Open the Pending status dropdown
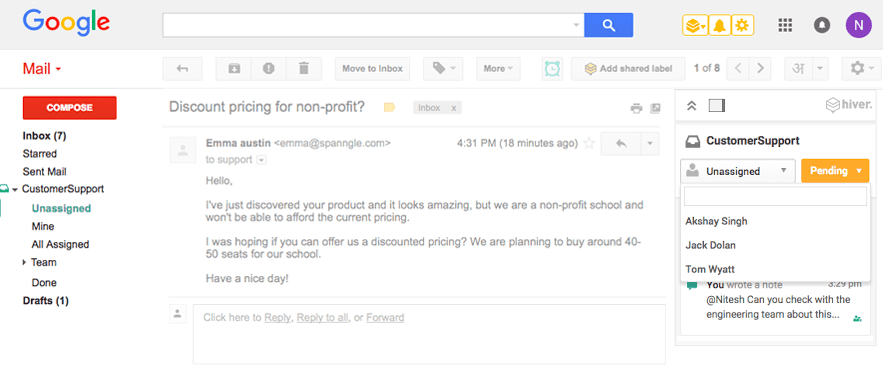 pyautogui.click(x=835, y=171)
